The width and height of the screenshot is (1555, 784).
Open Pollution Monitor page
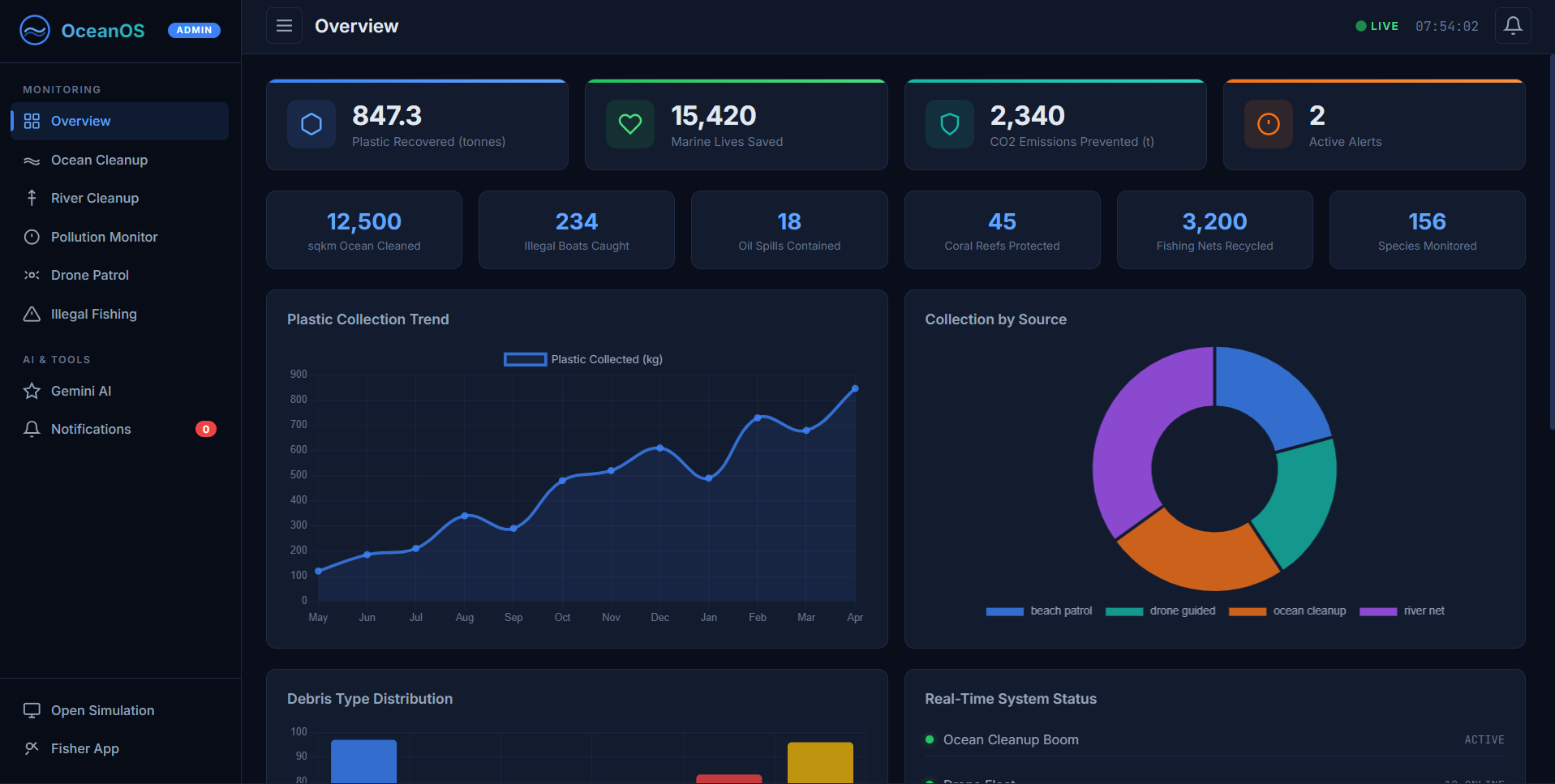tap(119, 237)
